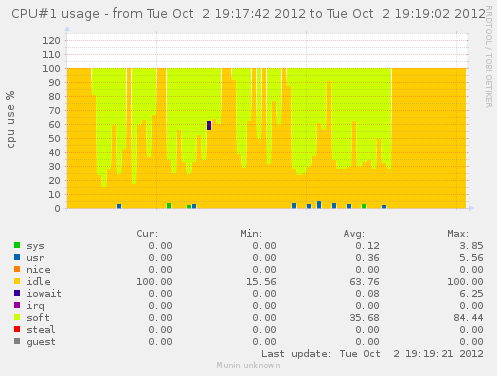Click the yellow idle legend swatch
Viewport: 497px width, 376px height.
pyautogui.click(x=17, y=281)
